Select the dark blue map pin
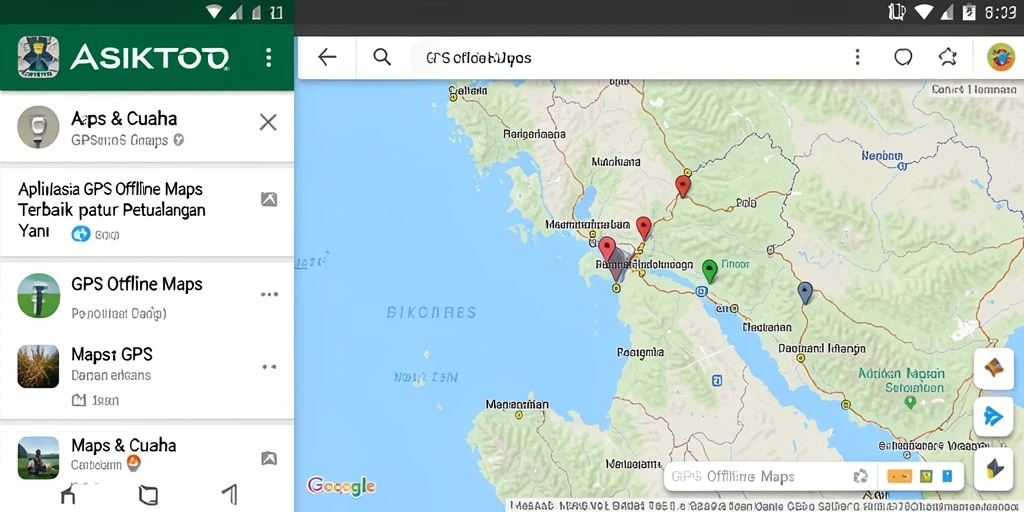 [805, 292]
